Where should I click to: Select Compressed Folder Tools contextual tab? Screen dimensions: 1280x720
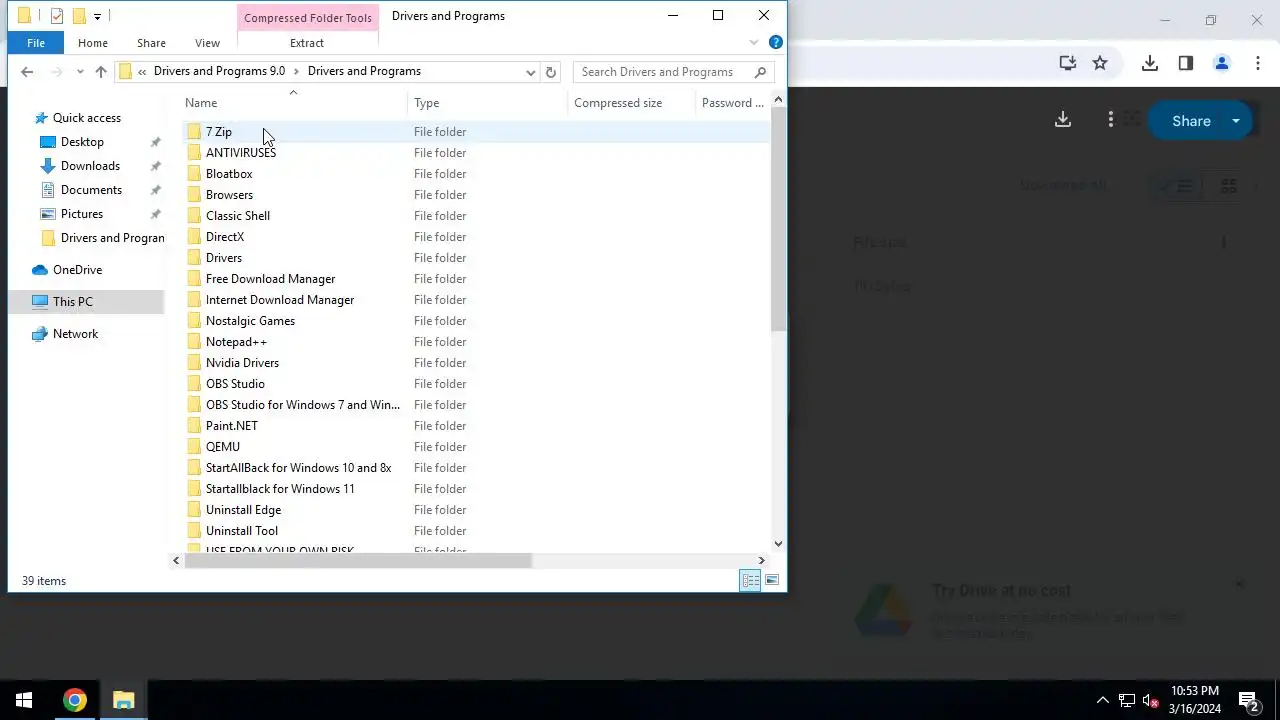pos(308,18)
